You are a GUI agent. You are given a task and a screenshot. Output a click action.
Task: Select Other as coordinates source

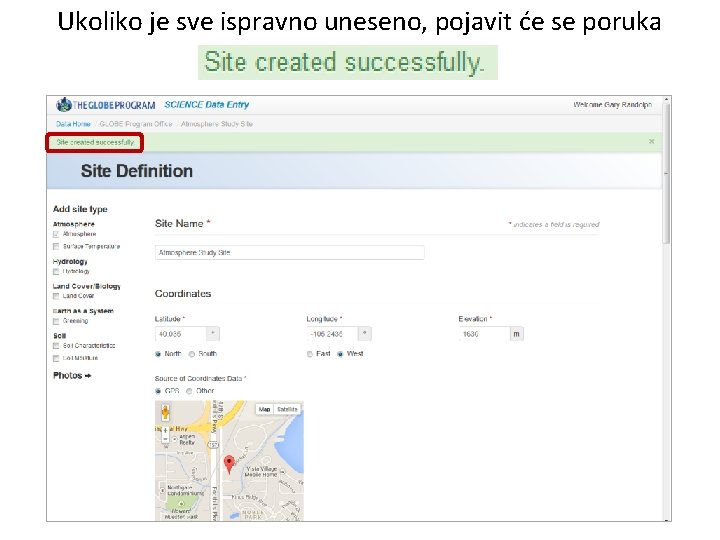coord(189,391)
